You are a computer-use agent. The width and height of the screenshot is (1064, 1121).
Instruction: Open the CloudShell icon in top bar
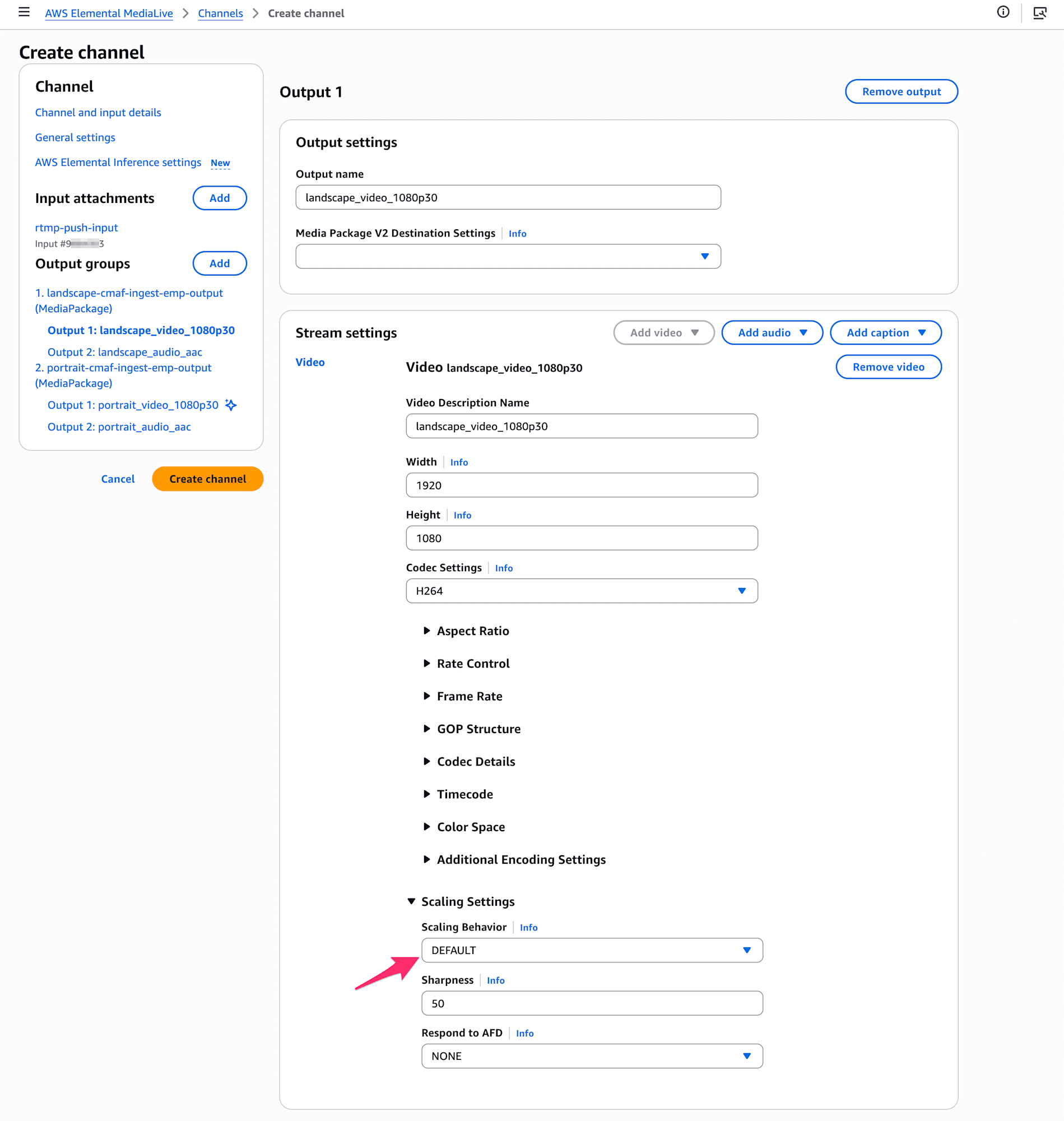(x=1039, y=12)
